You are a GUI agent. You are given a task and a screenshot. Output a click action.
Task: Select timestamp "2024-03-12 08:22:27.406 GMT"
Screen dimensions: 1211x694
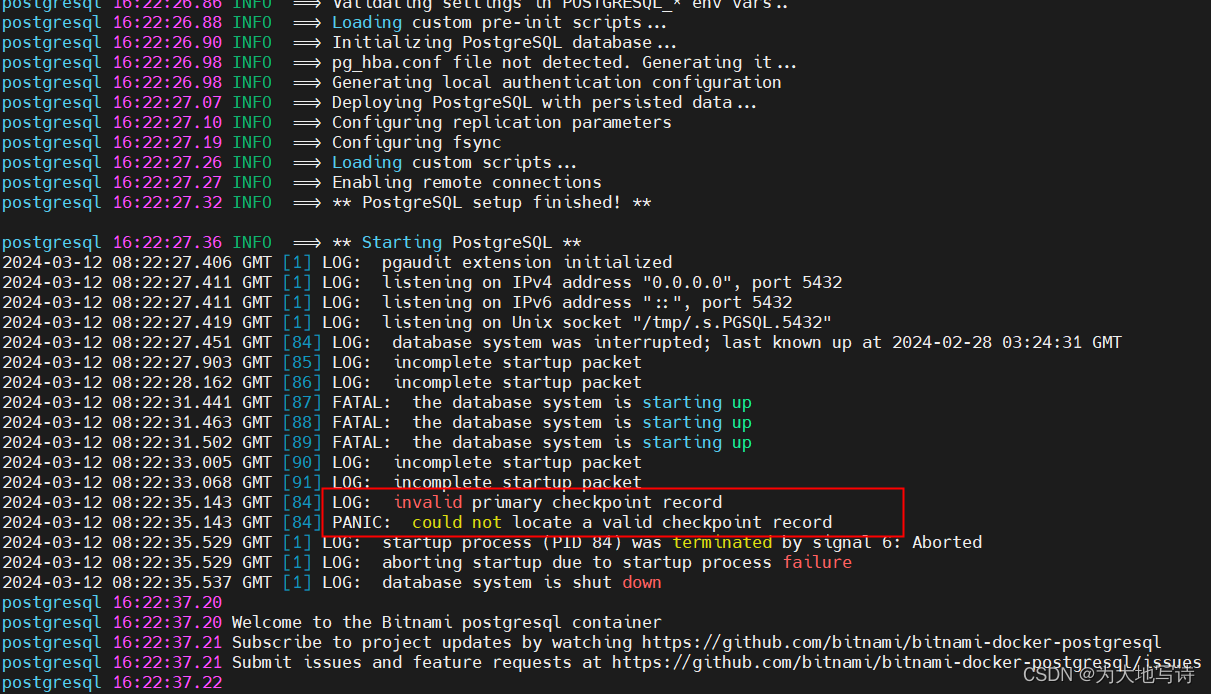pyautogui.click(x=137, y=262)
